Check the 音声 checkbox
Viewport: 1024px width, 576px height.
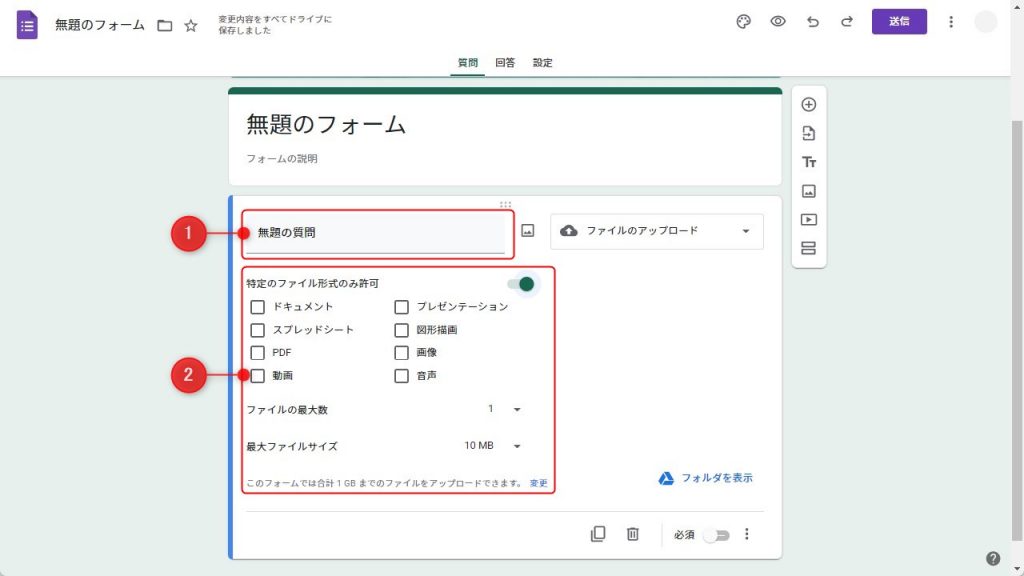(401, 376)
